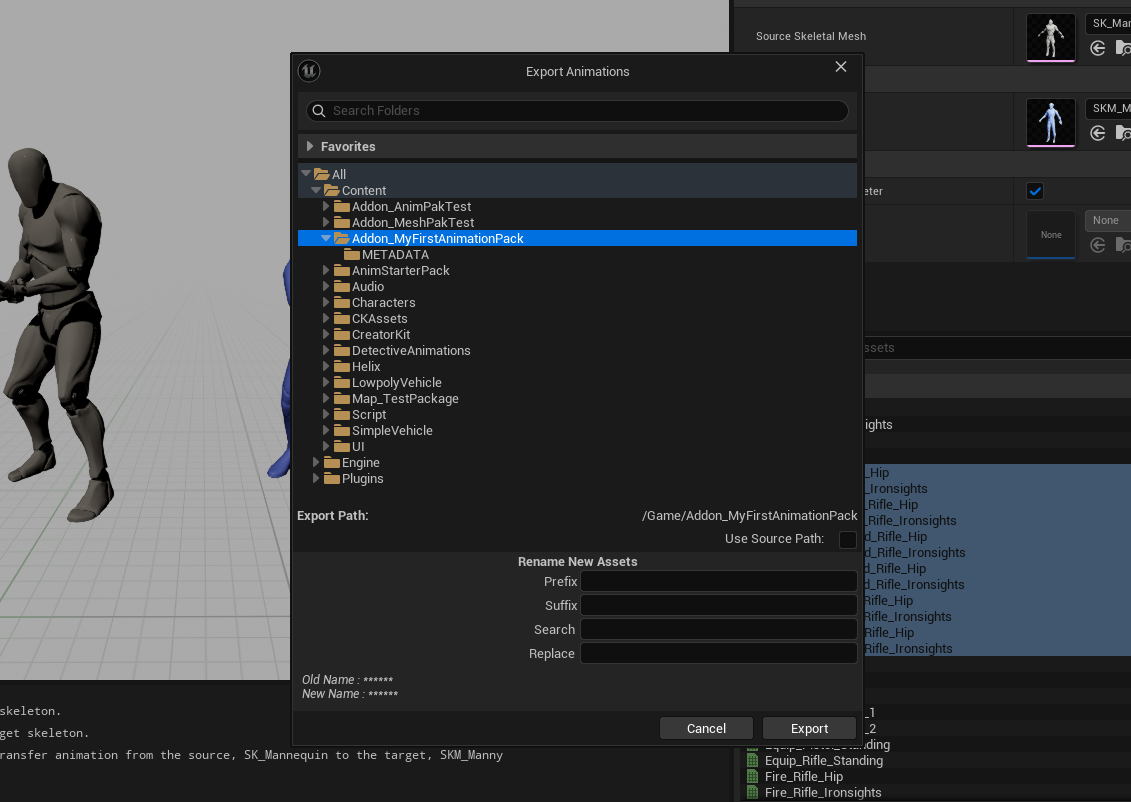Image resolution: width=1131 pixels, height=802 pixels.
Task: Expand the Favorites section
Action: [x=310, y=147]
